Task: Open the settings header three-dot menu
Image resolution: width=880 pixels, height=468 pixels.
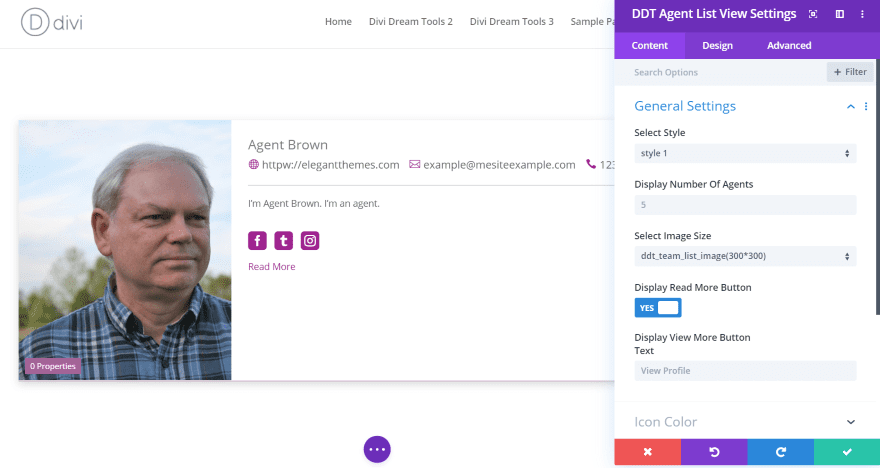Action: coord(863,14)
